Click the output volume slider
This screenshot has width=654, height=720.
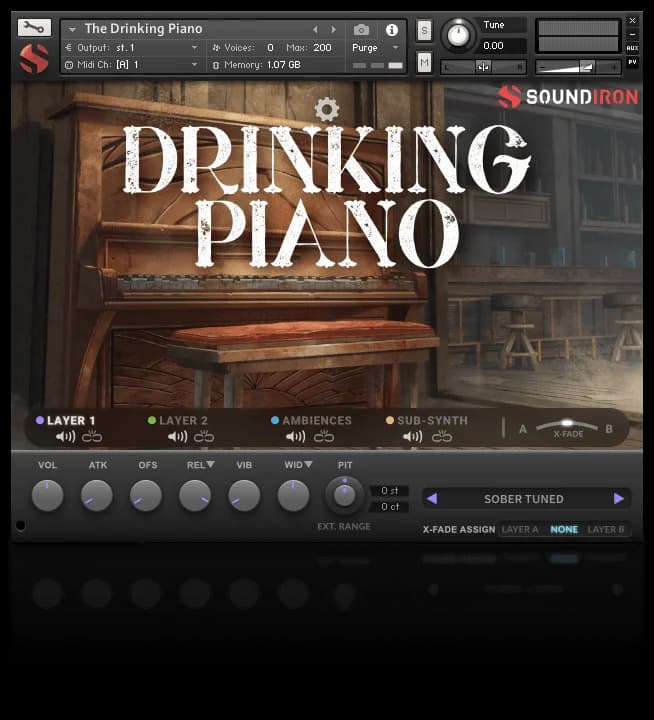[578, 68]
